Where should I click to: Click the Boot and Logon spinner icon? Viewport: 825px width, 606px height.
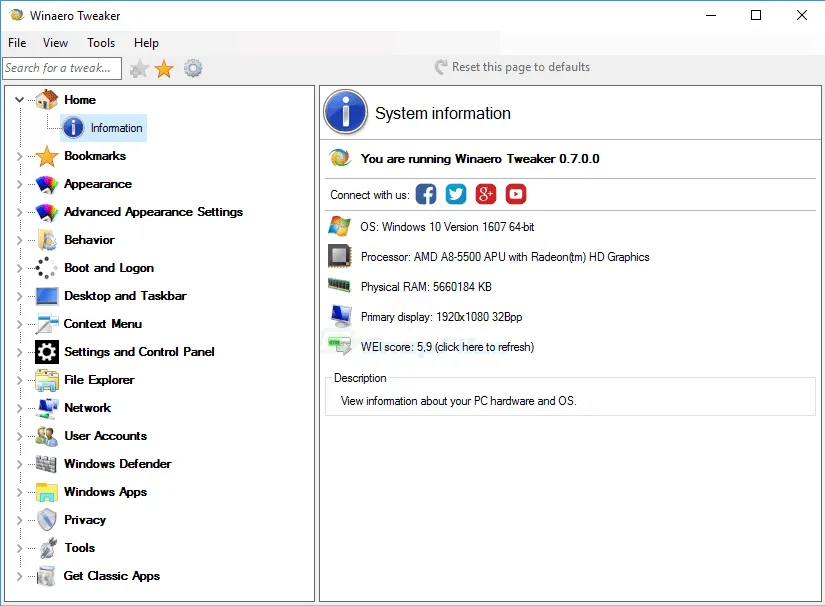point(47,268)
